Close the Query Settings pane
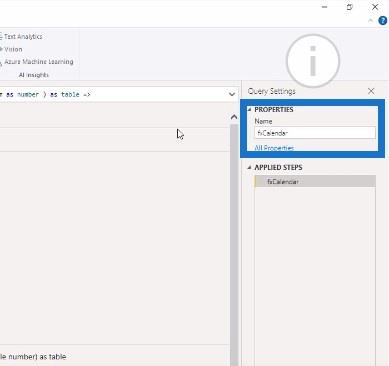The width and height of the screenshot is (389, 366). click(371, 91)
